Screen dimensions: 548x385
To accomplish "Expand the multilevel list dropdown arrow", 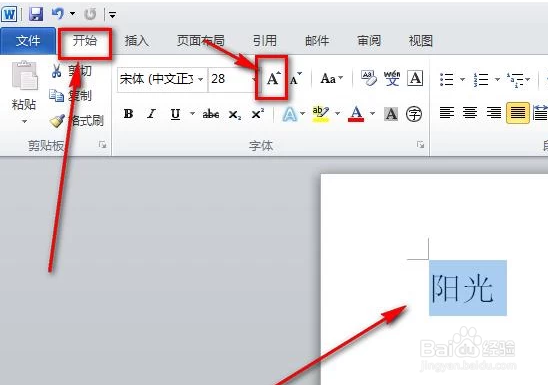I will pos(527,79).
